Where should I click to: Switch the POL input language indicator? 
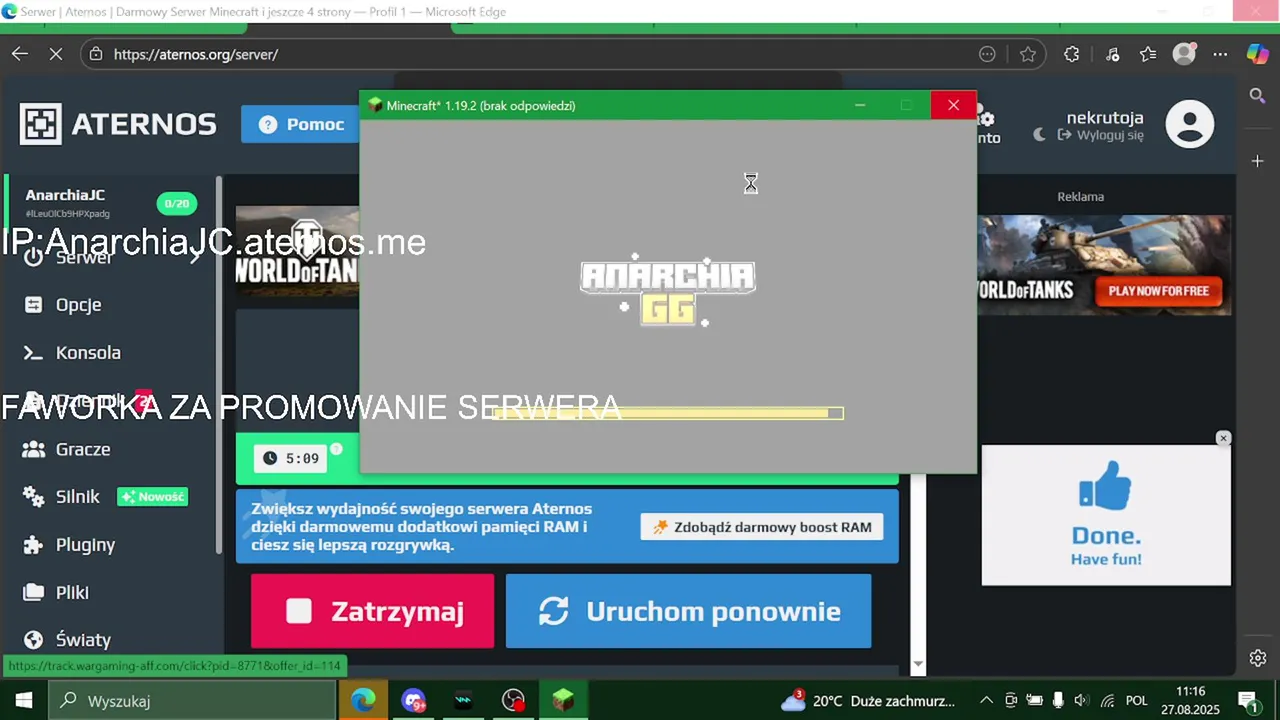point(1137,701)
